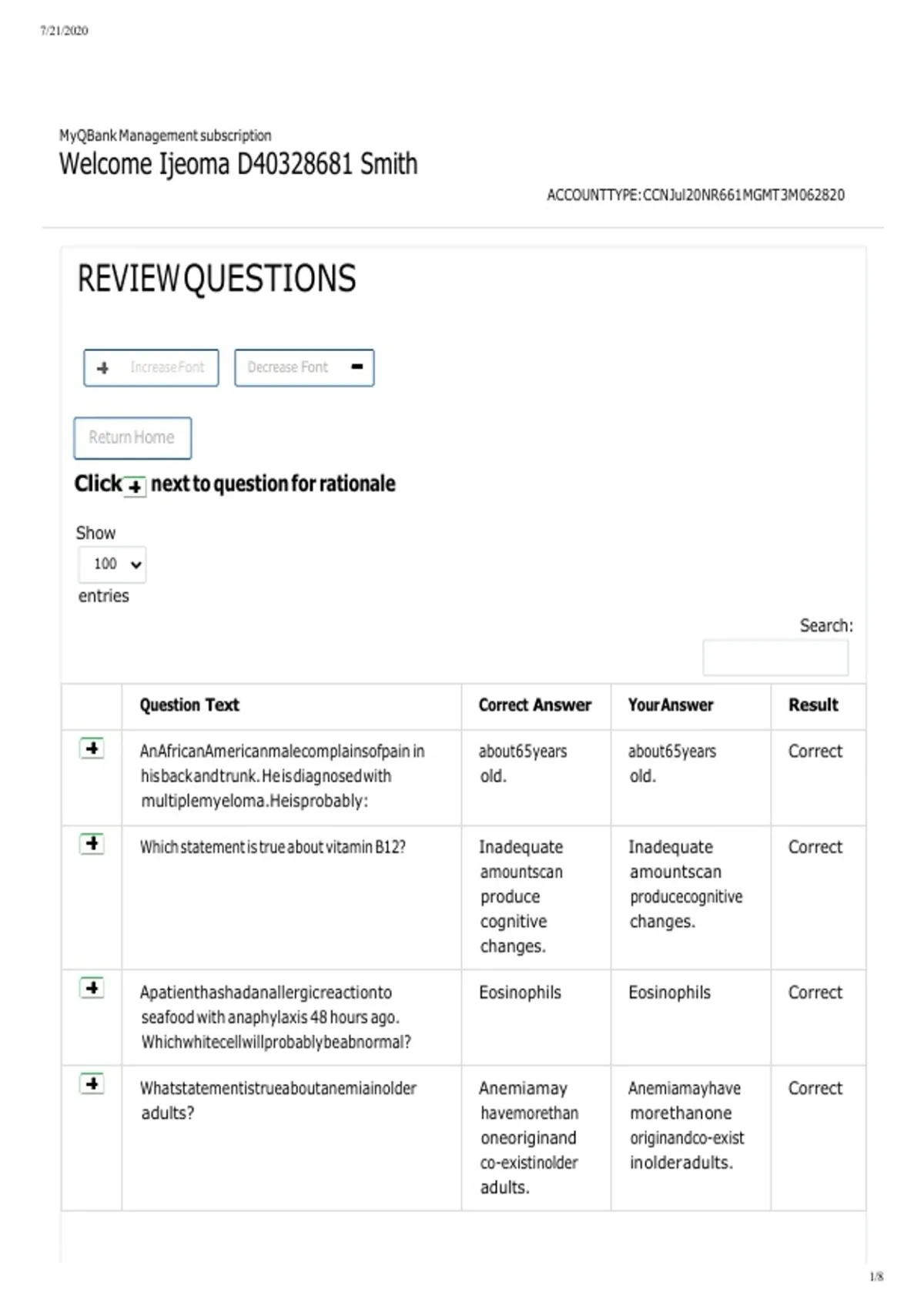
Task: Click the 'Which statement is true about vitamin B12?' text
Action: (273, 847)
